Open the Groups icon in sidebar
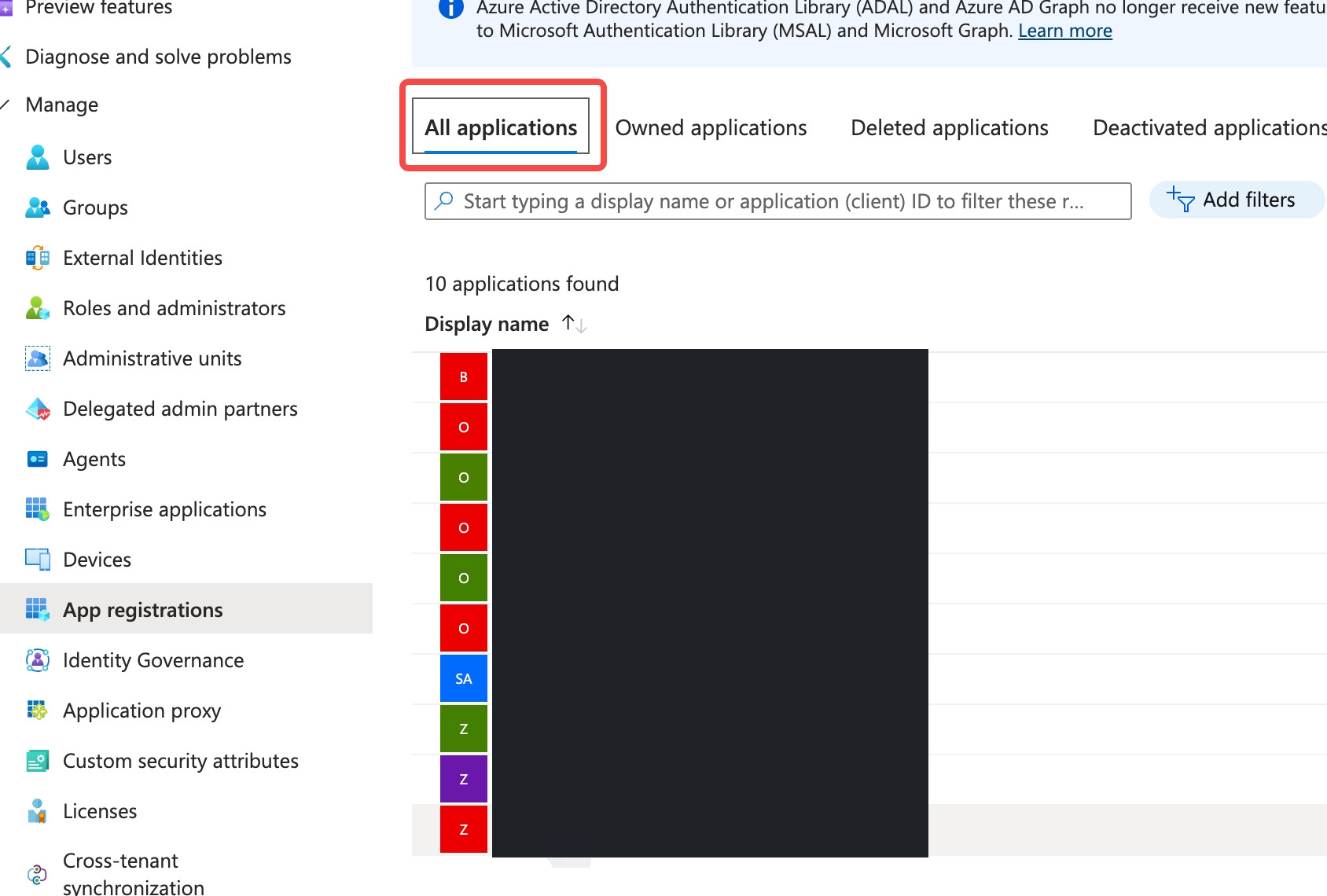 click(38, 207)
